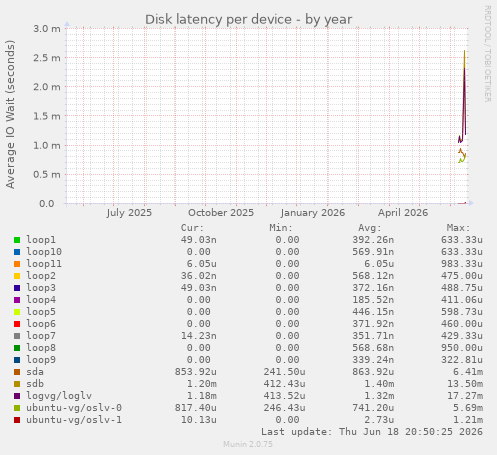Screen dimensions: 497x455
Task: Click the '3.0 m' y-axis label
Action: point(47,29)
